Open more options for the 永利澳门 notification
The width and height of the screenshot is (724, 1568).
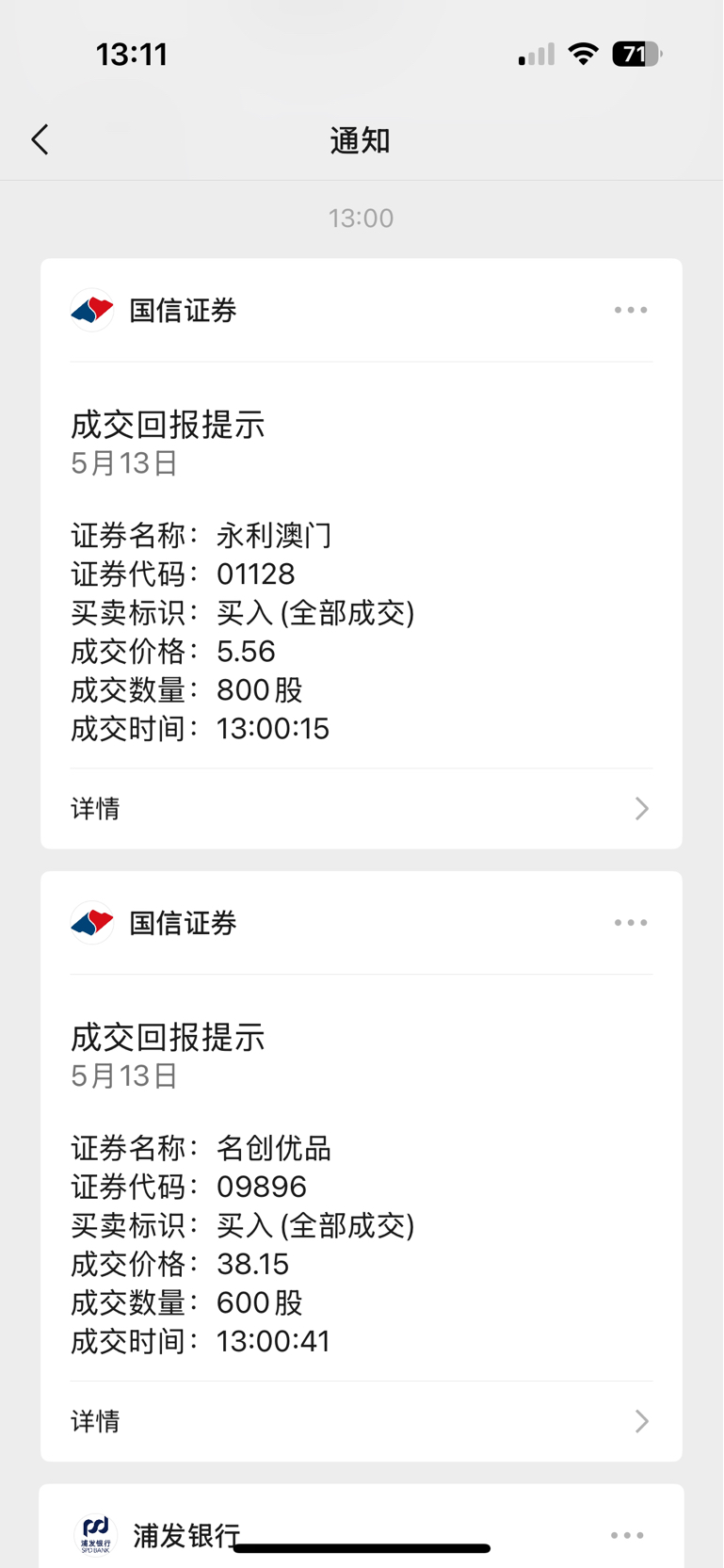pos(630,310)
